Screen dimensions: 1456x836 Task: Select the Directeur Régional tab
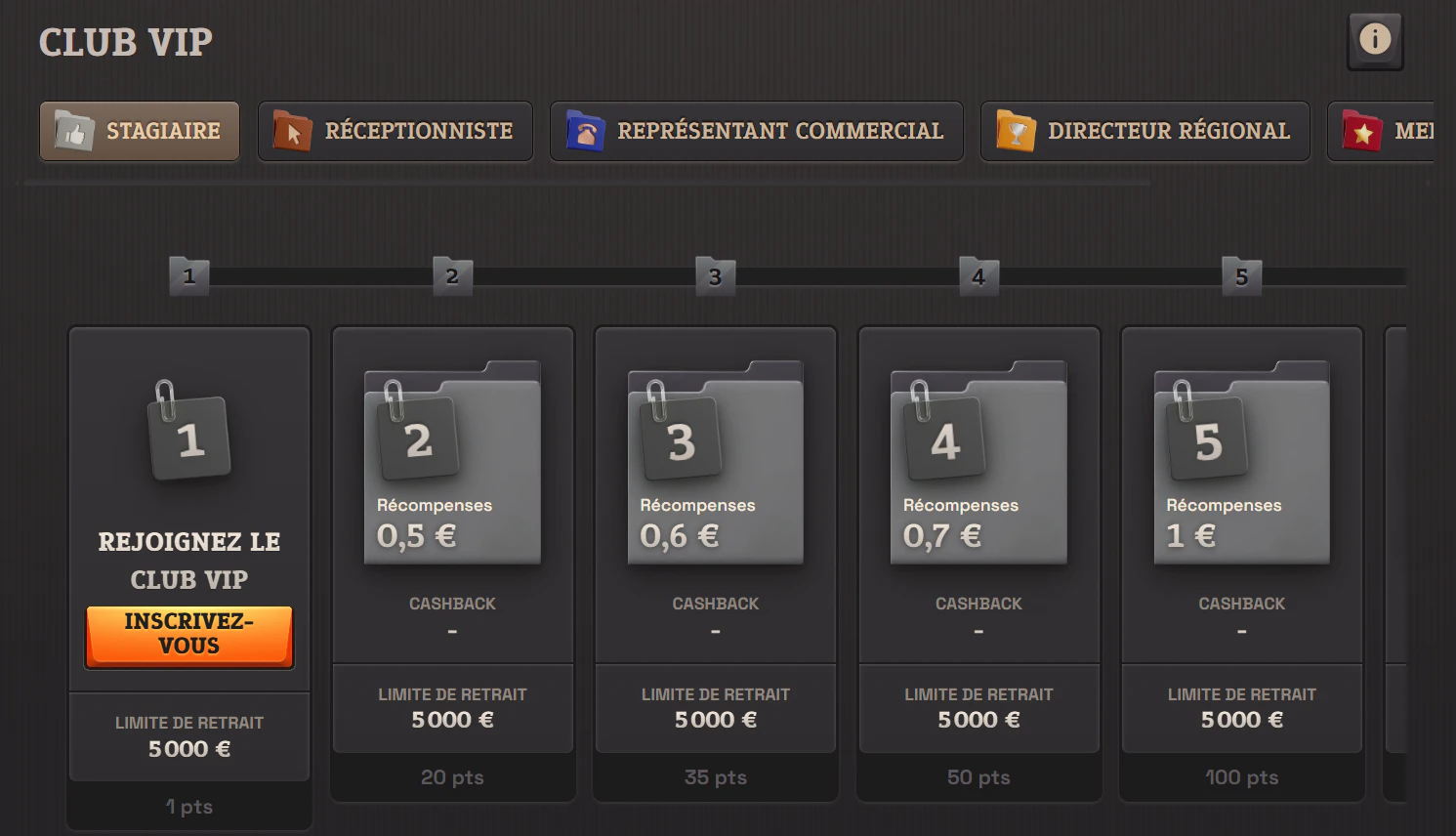click(x=1145, y=131)
